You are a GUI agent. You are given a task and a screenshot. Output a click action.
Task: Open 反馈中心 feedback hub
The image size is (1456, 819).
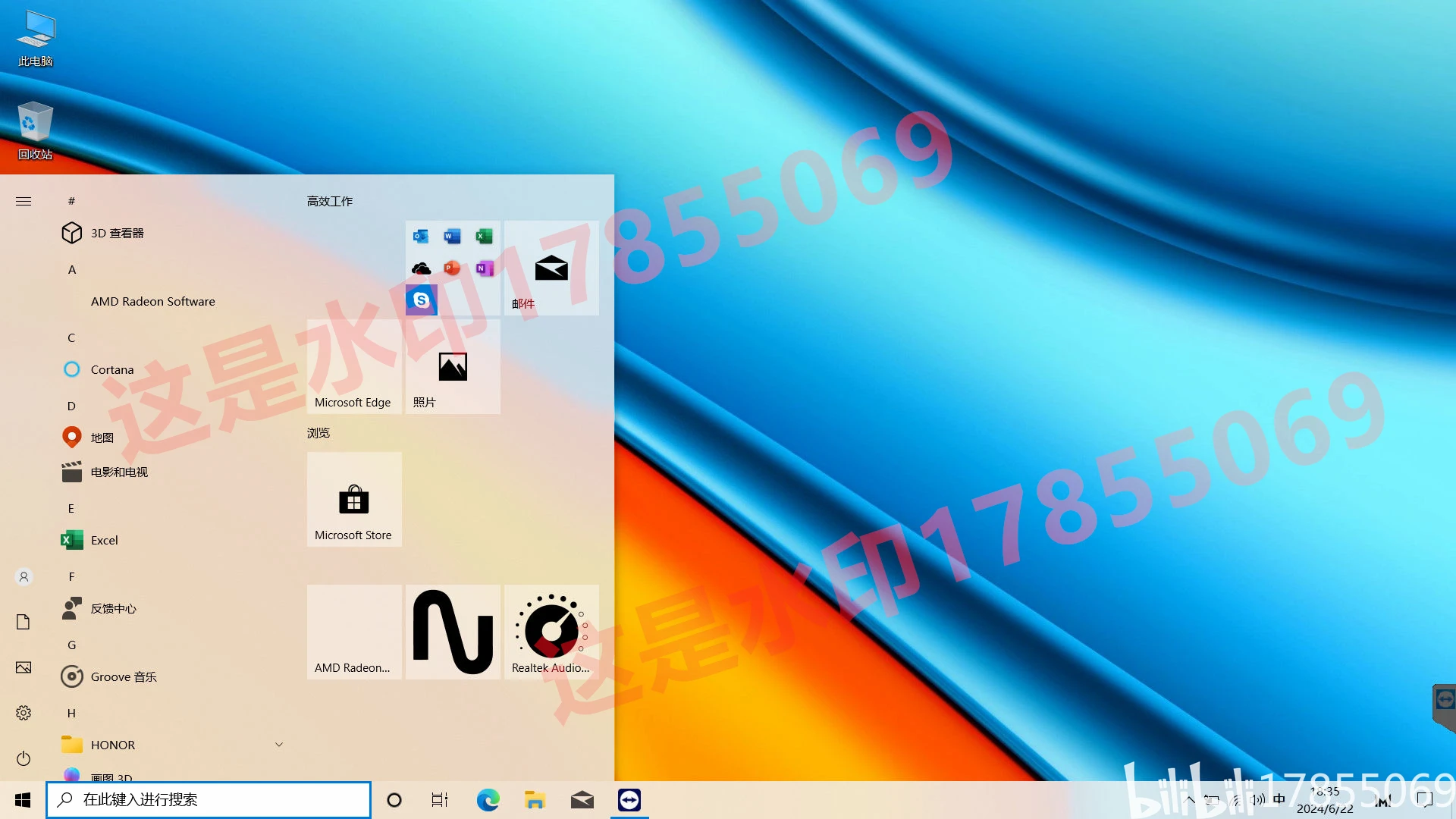[173, 608]
